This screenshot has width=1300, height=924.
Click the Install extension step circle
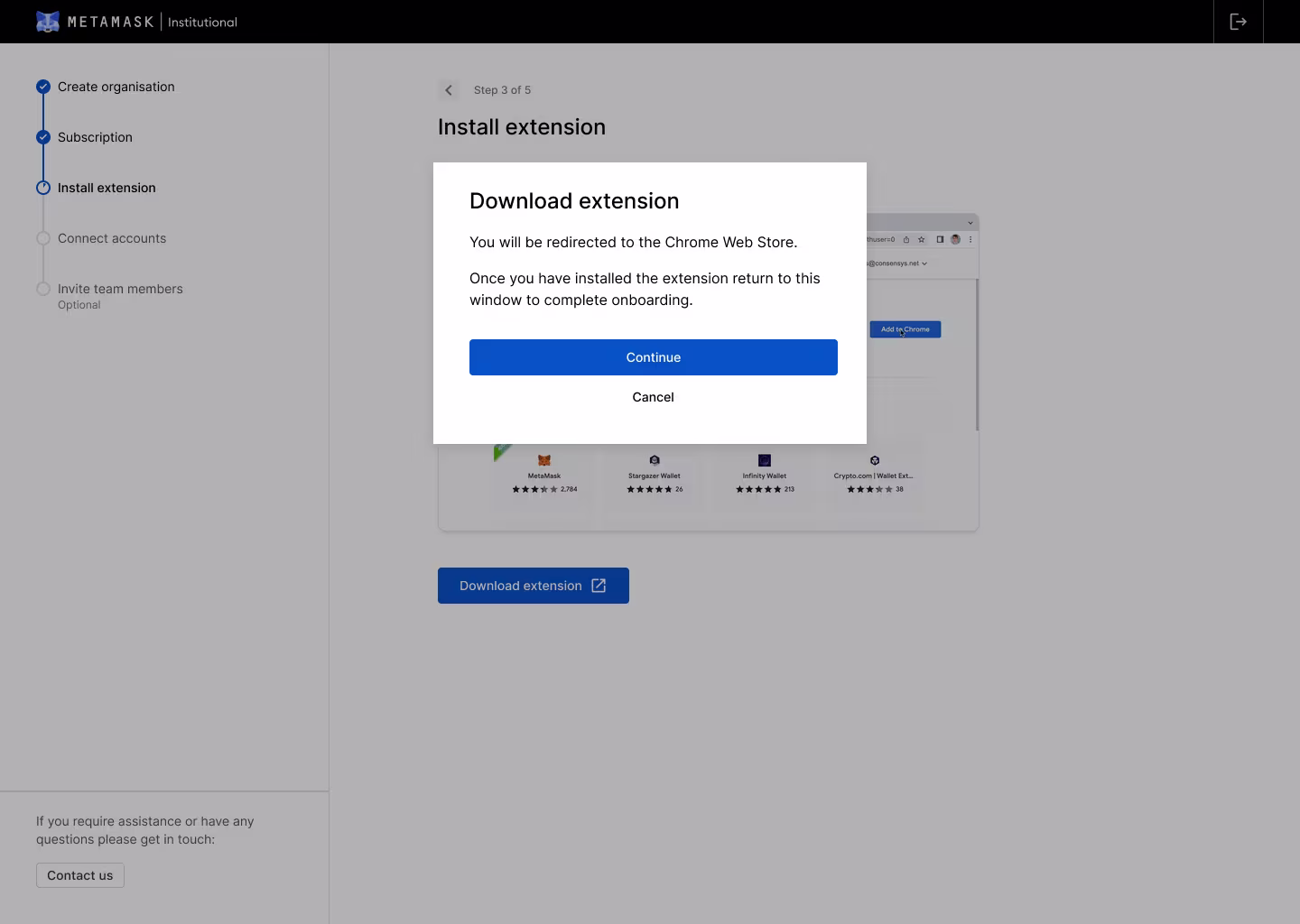click(43, 188)
